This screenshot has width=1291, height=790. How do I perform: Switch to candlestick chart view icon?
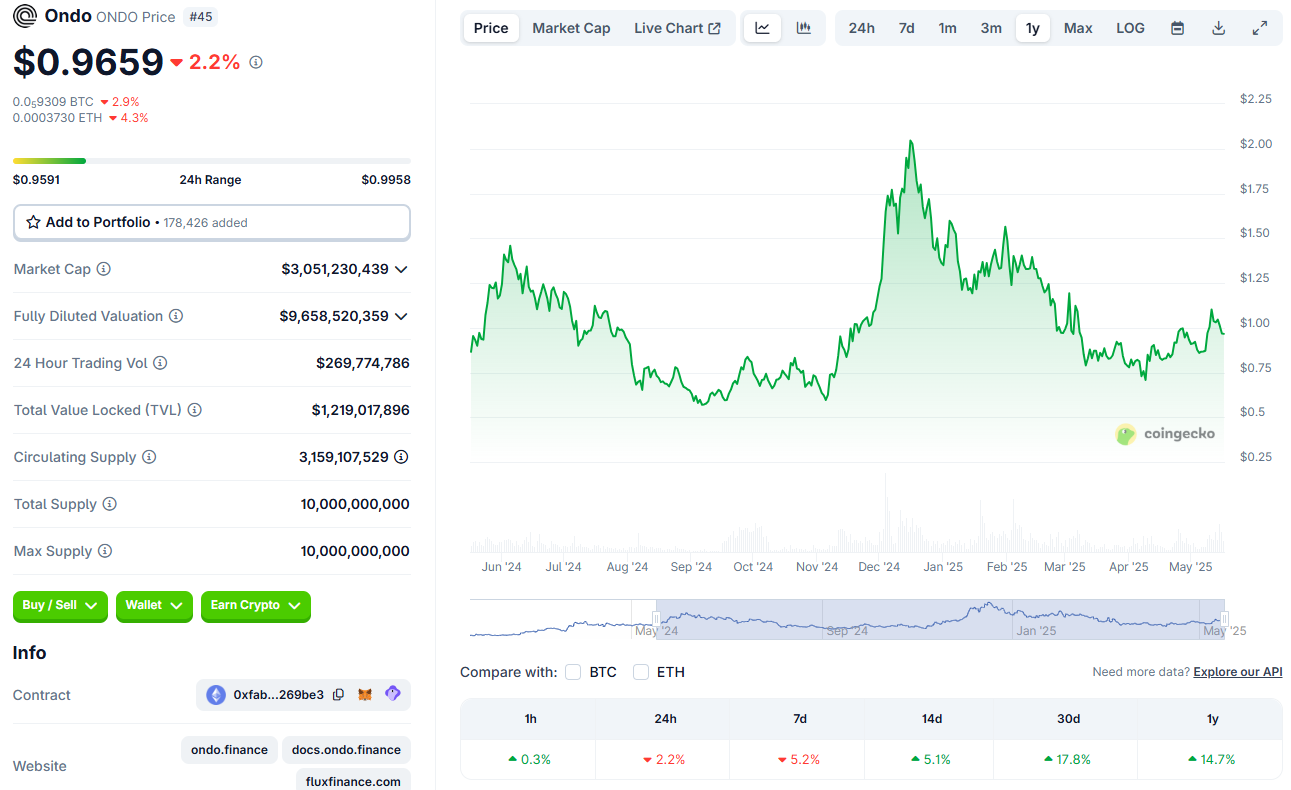pos(804,28)
